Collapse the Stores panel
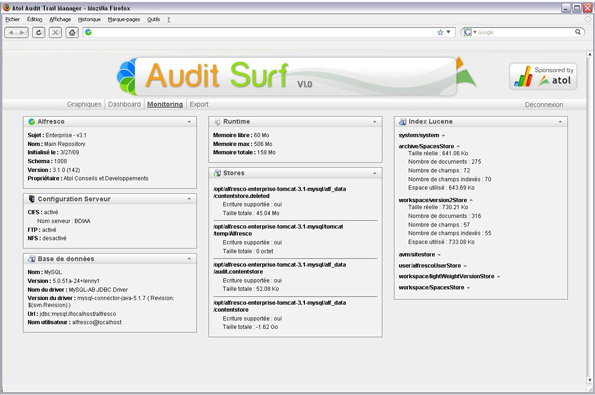595x395 pixels. tap(375, 173)
